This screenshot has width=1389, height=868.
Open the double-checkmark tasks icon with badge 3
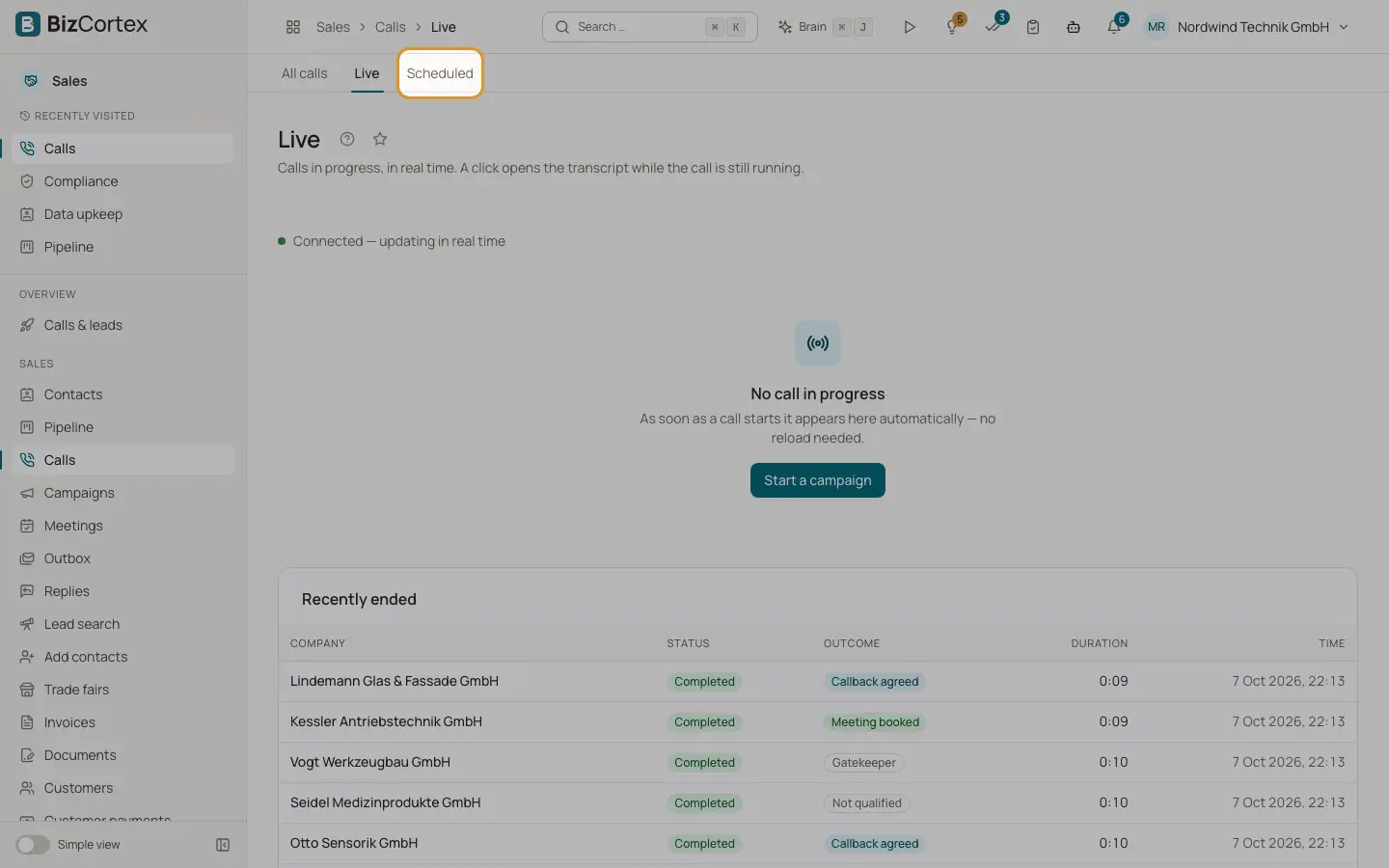point(993,27)
